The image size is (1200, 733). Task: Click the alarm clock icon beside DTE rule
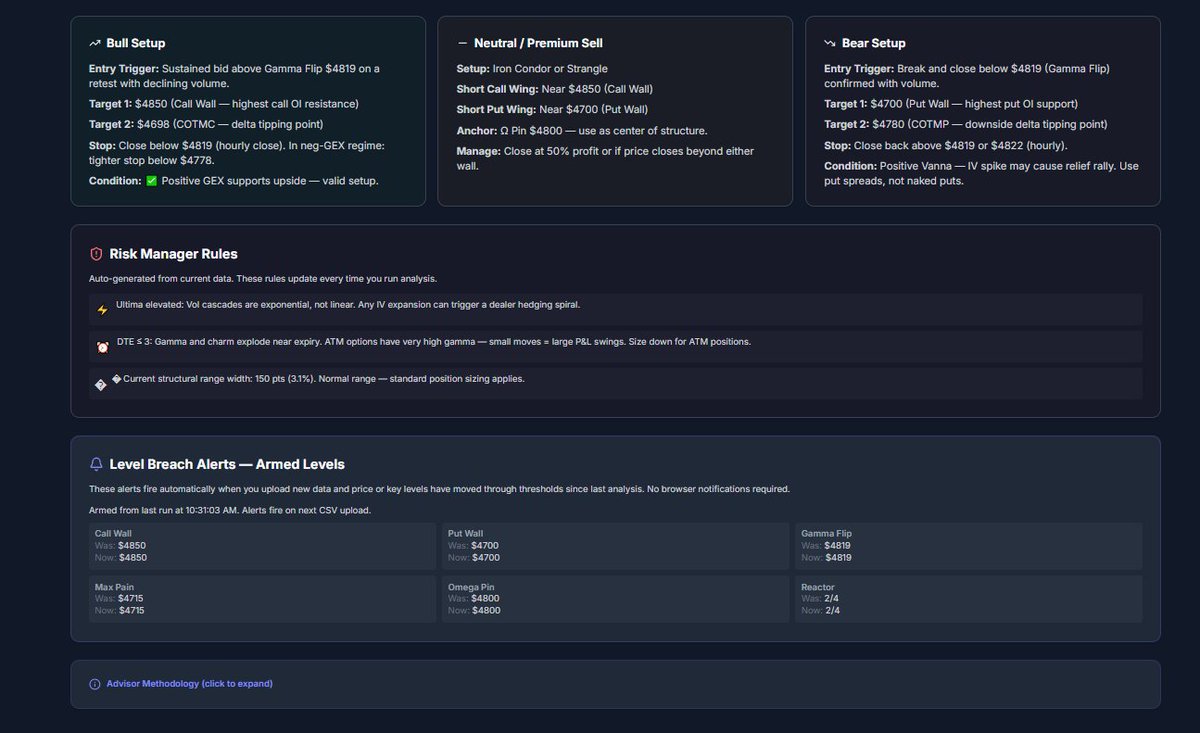tap(102, 347)
